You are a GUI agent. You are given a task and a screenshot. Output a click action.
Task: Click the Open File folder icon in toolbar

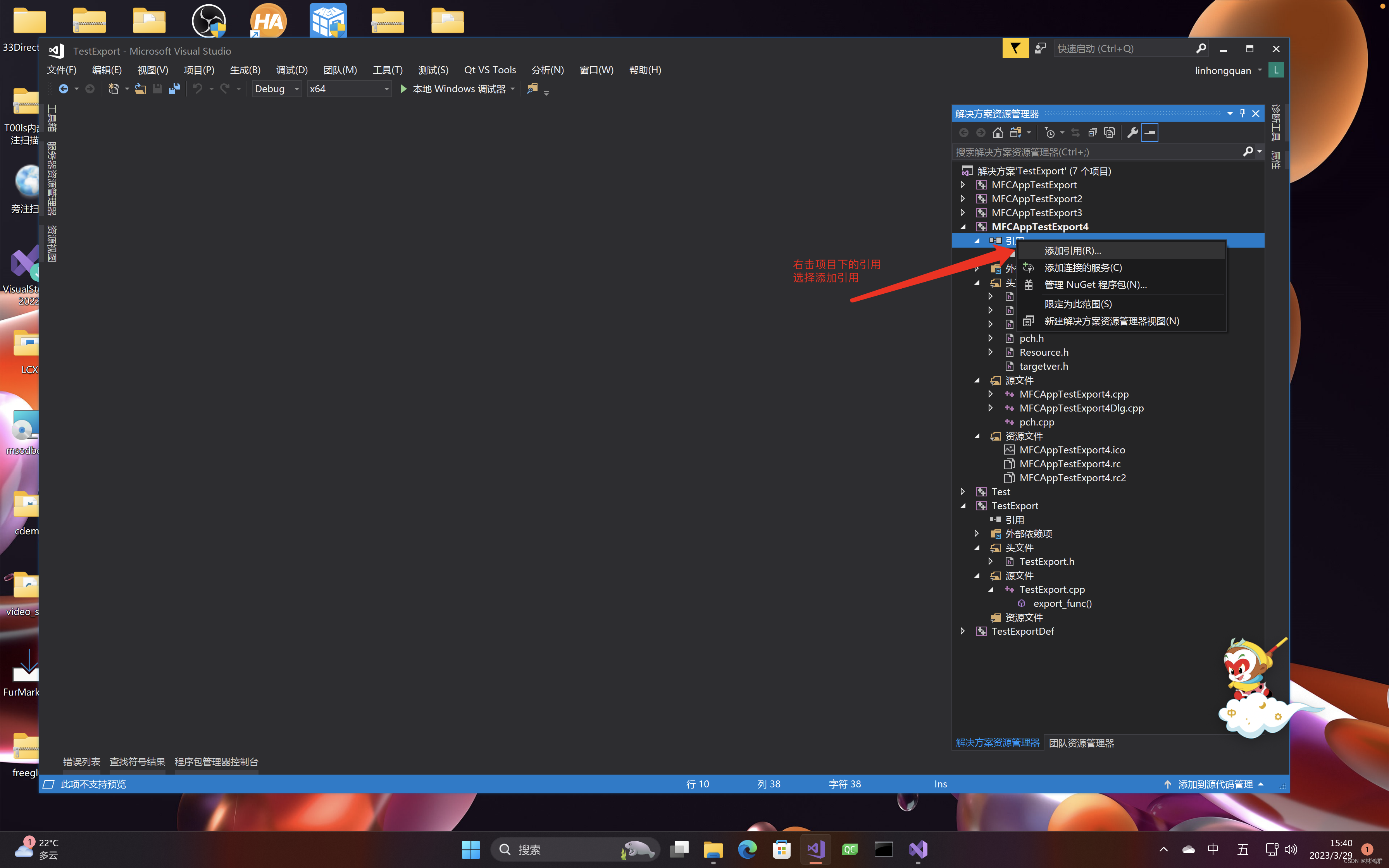[140, 89]
